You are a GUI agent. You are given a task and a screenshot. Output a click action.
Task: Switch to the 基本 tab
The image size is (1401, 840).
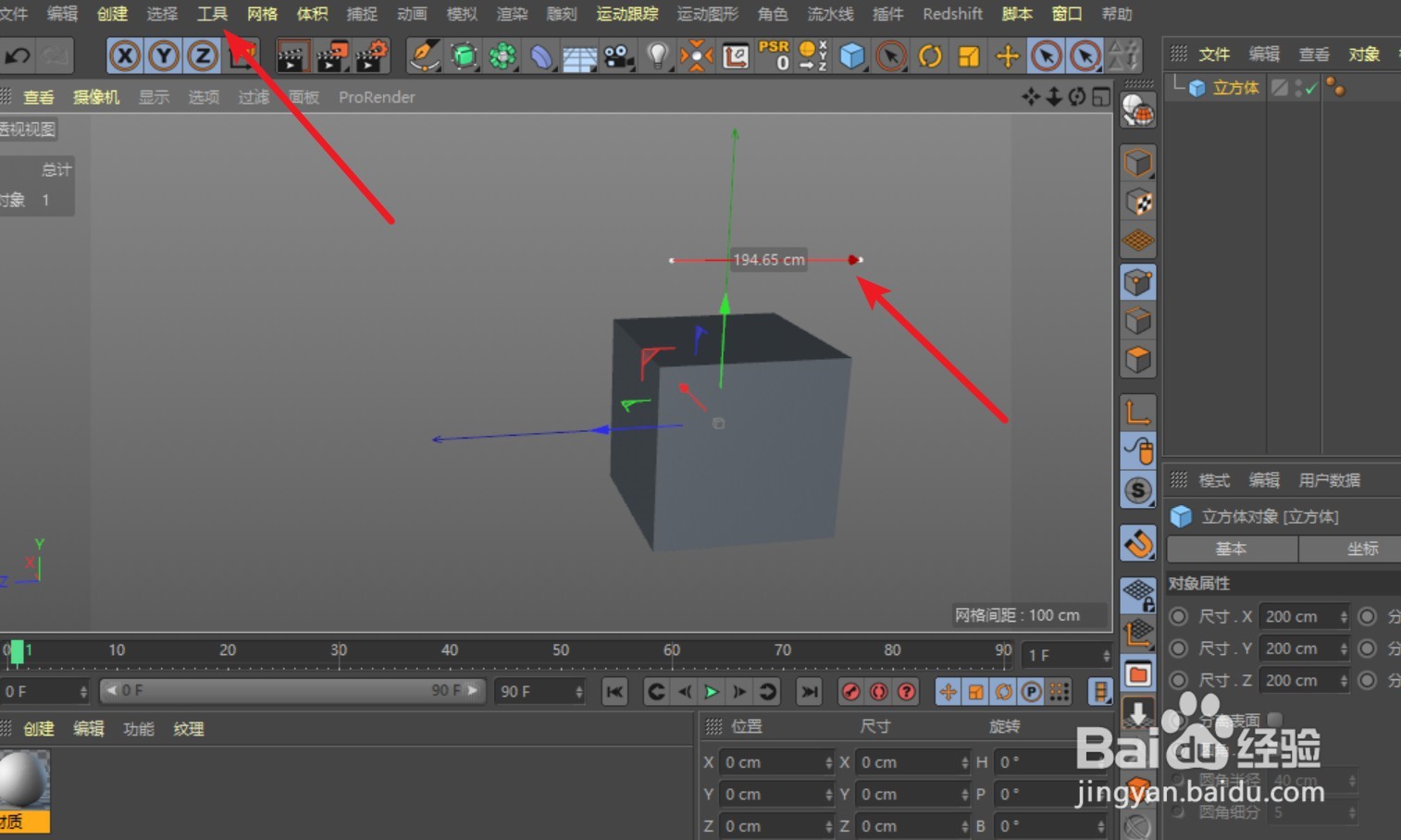coord(1232,549)
